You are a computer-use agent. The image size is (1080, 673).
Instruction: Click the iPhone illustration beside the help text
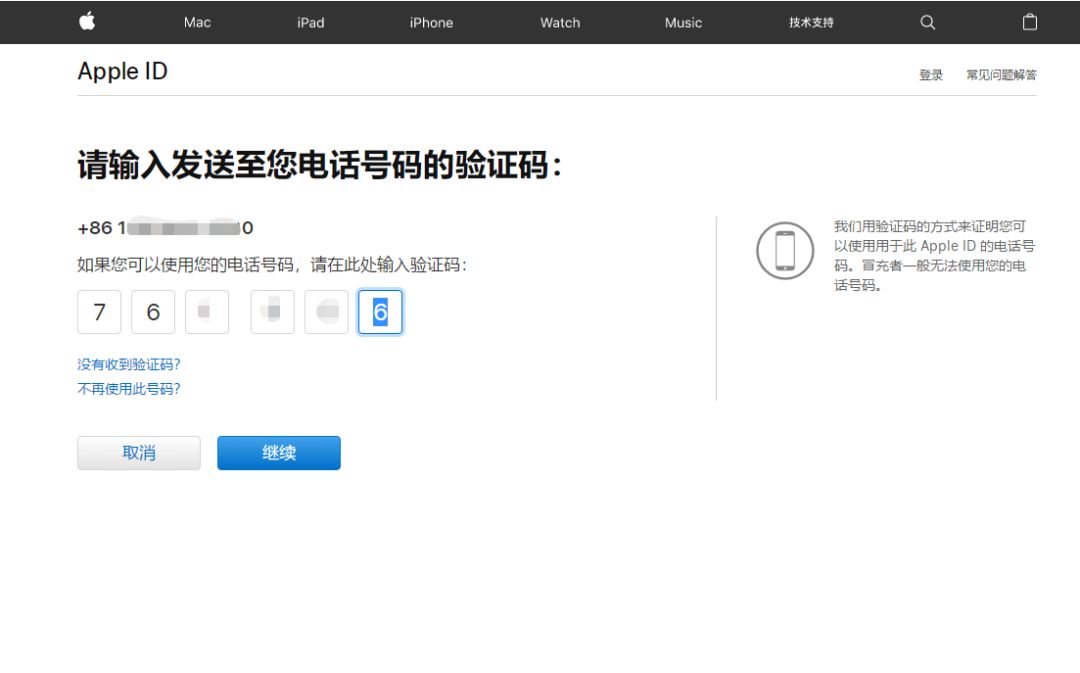pyautogui.click(x=784, y=251)
